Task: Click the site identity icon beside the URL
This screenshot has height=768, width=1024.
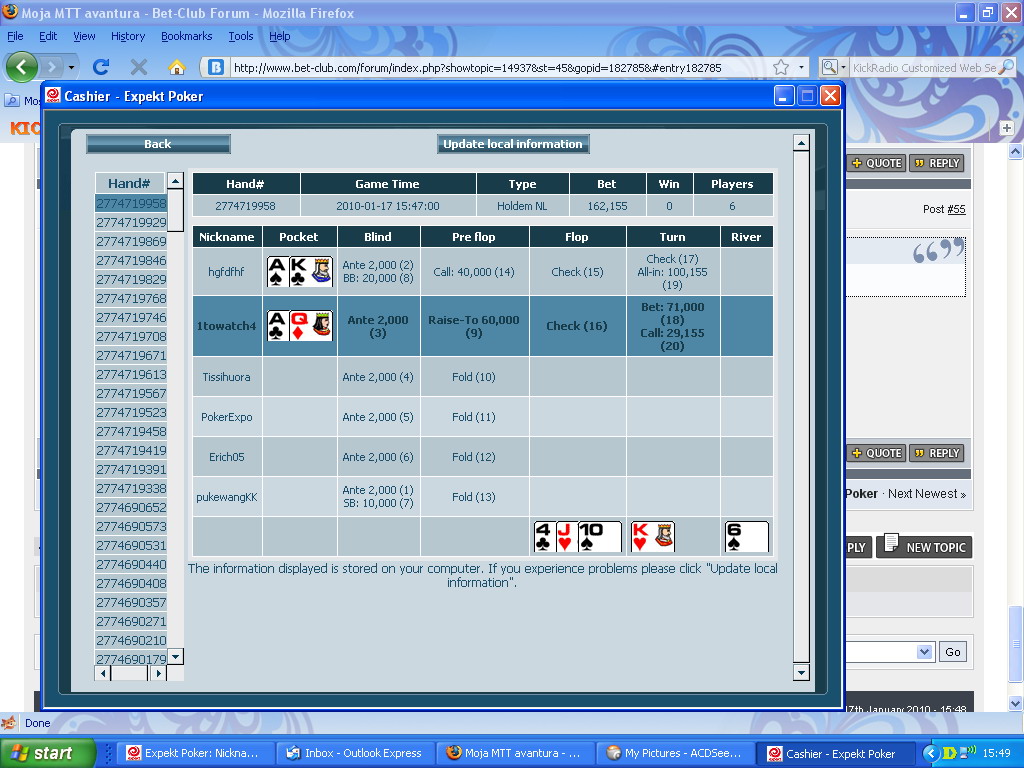Action: 216,67
